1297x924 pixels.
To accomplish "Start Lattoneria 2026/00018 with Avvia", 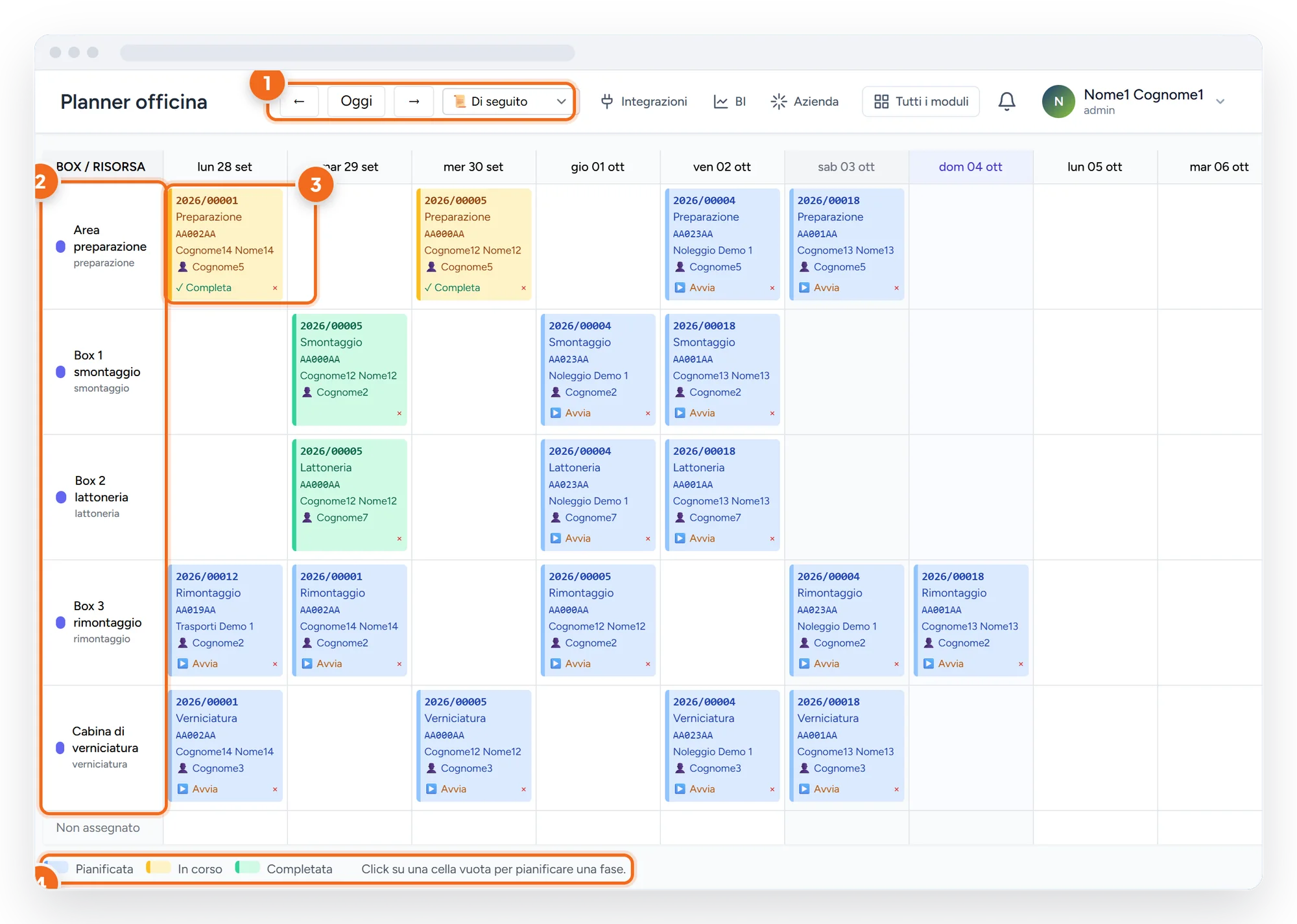I will 695,539.
